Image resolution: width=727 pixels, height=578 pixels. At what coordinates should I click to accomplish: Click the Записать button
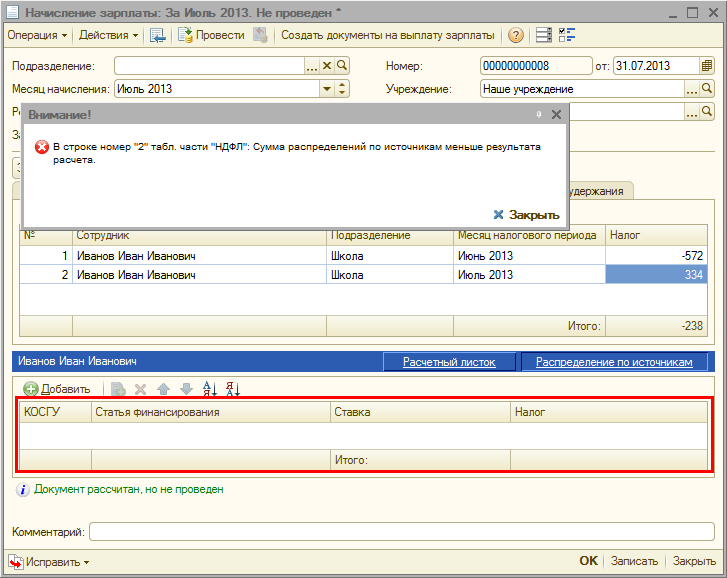pyautogui.click(x=634, y=562)
